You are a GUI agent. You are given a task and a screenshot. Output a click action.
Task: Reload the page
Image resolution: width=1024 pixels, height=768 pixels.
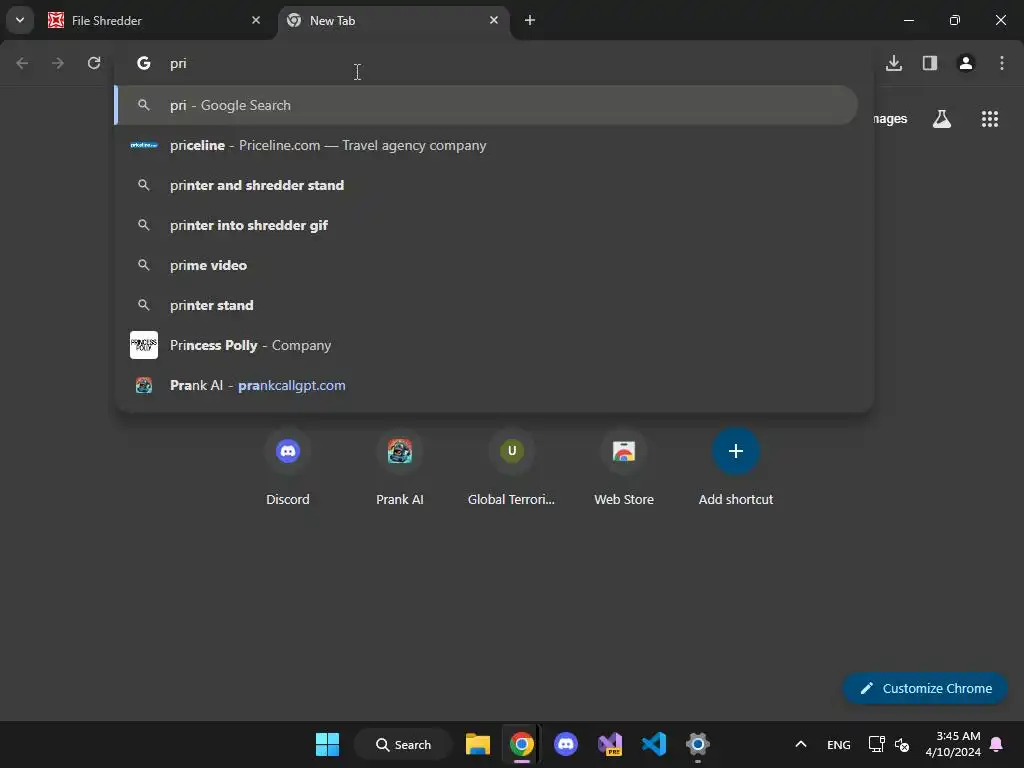pos(94,63)
